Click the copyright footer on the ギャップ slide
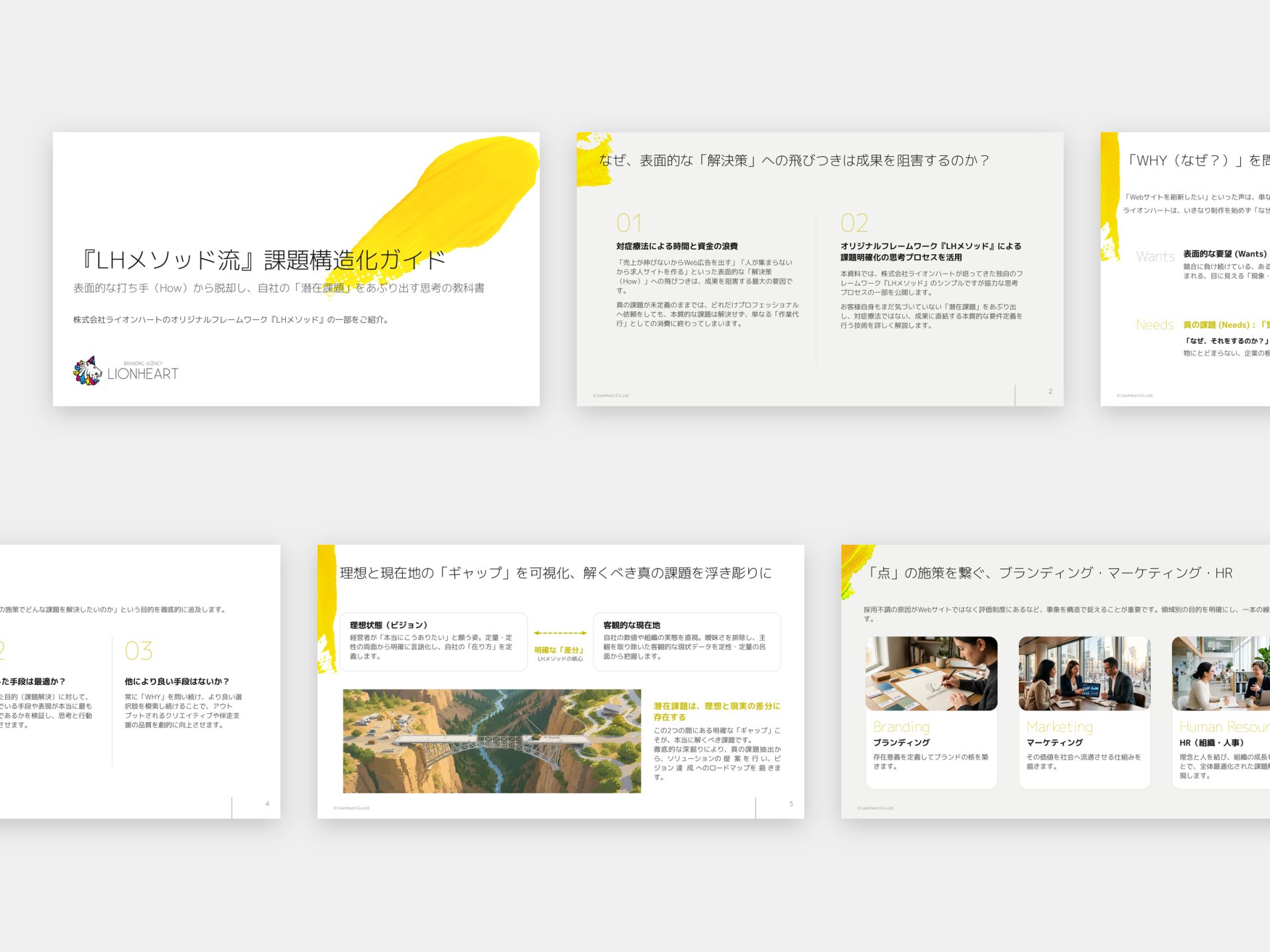Image resolution: width=1270 pixels, height=952 pixels. click(x=352, y=808)
